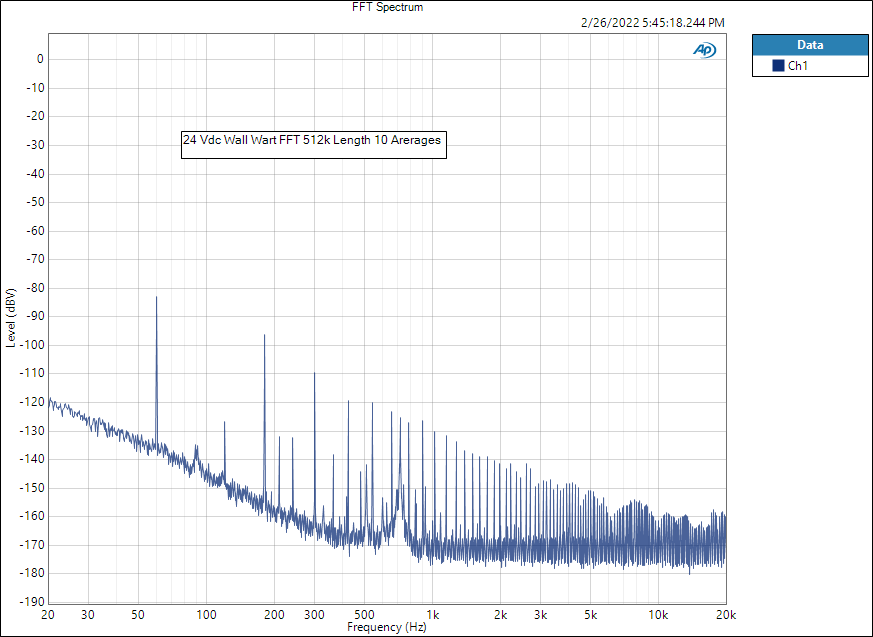
Task: Click the 30 frequency axis label
Action: (88, 615)
